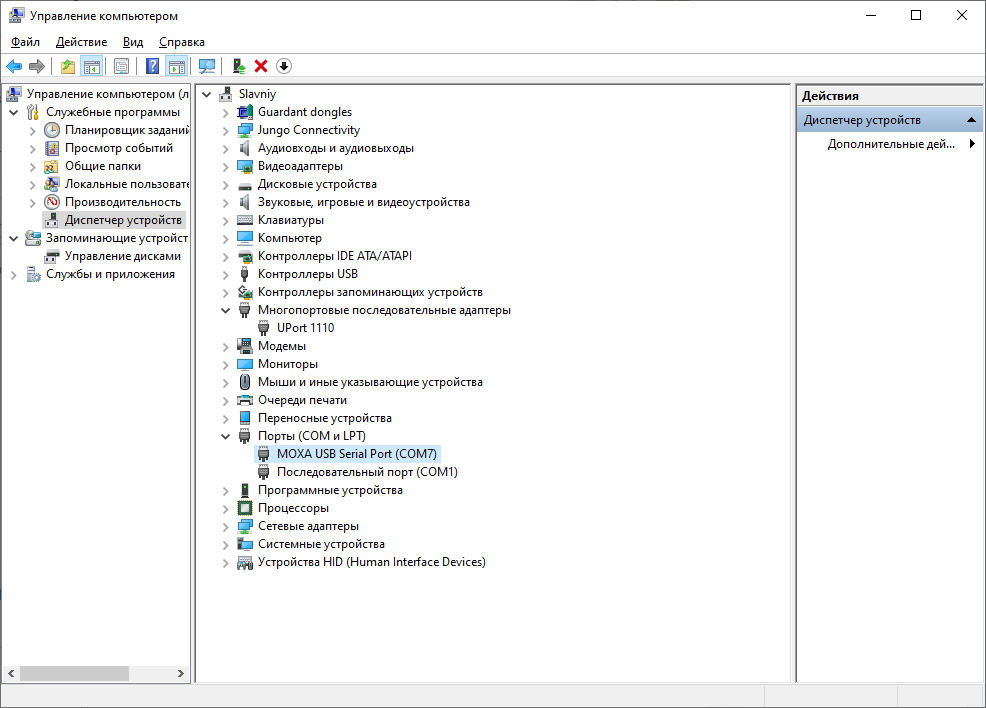
Task: Click the Guardant dongles device icon
Action: click(245, 112)
